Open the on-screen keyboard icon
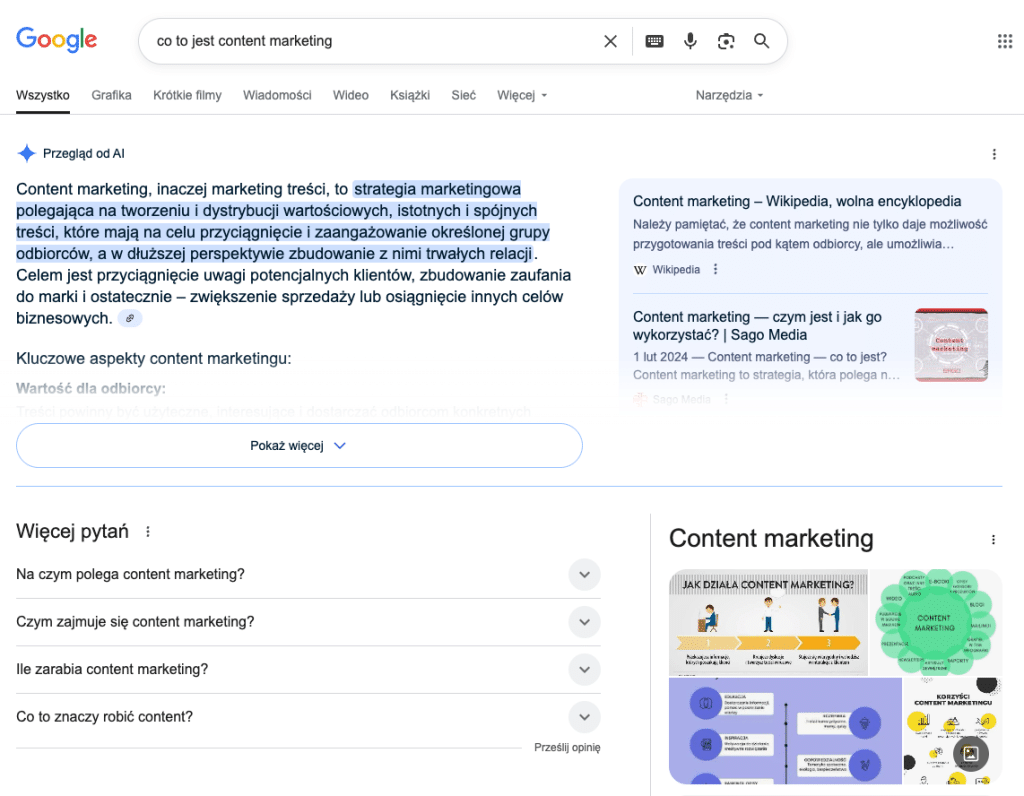 (x=654, y=41)
